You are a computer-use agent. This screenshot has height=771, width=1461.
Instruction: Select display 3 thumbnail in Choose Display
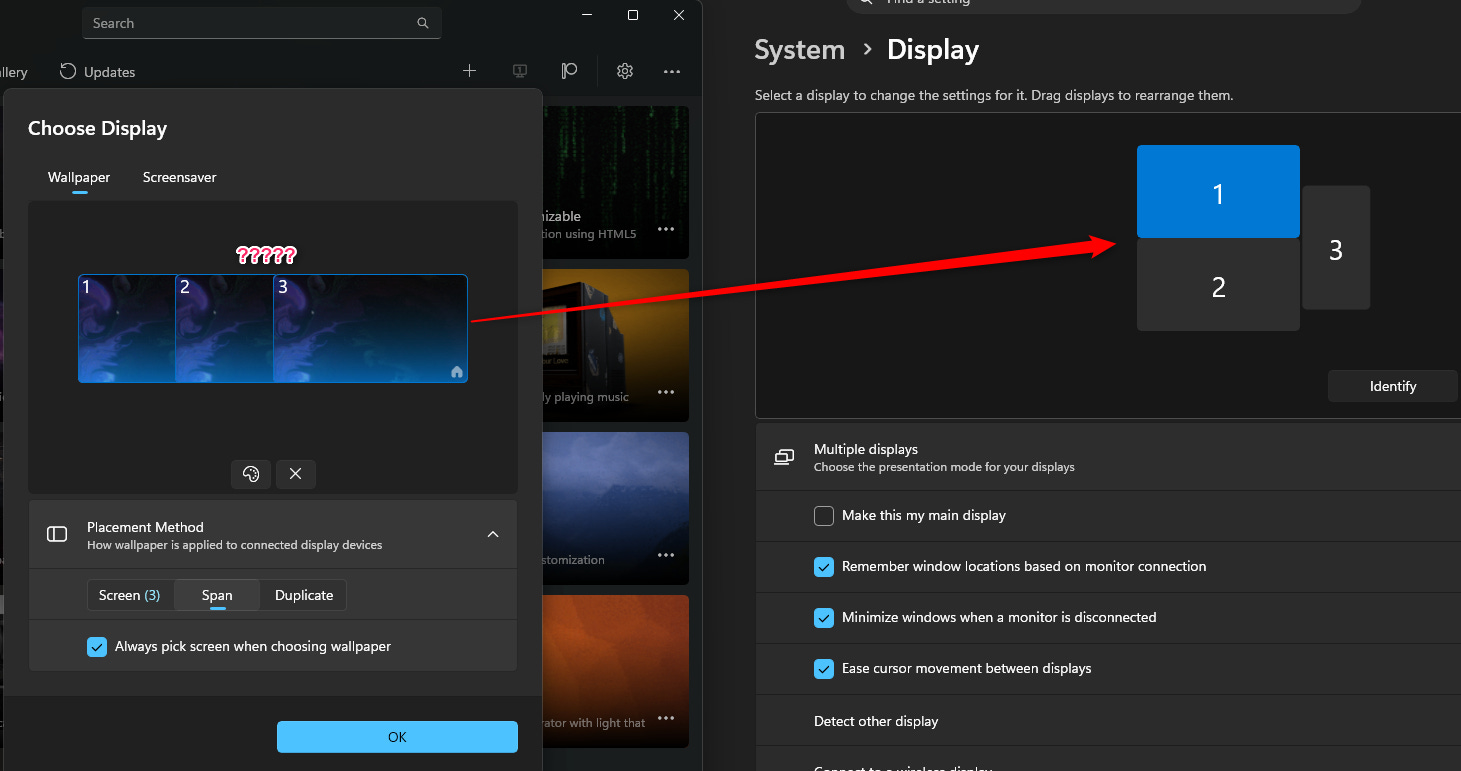point(370,328)
